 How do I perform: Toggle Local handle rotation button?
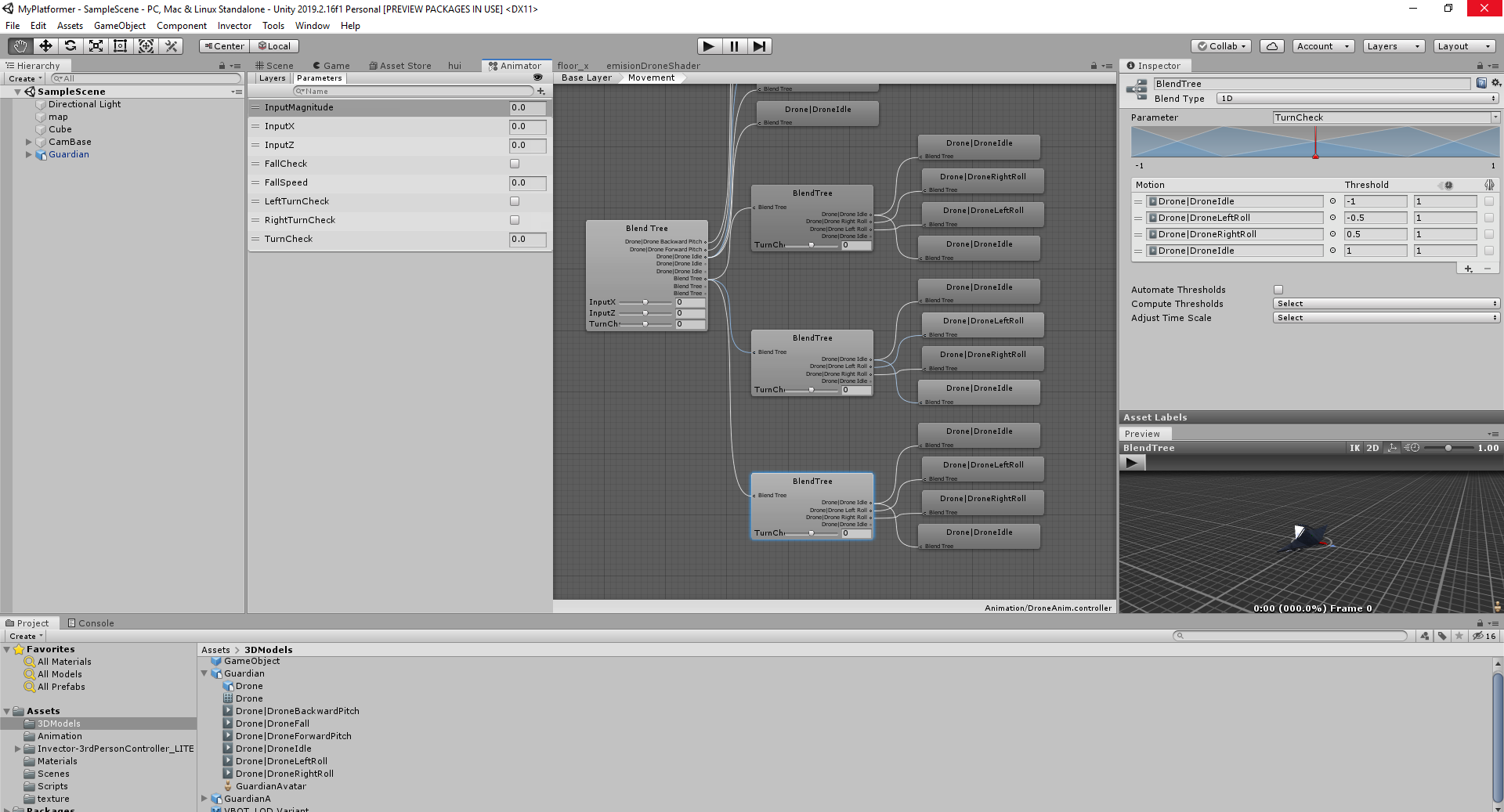[x=274, y=46]
